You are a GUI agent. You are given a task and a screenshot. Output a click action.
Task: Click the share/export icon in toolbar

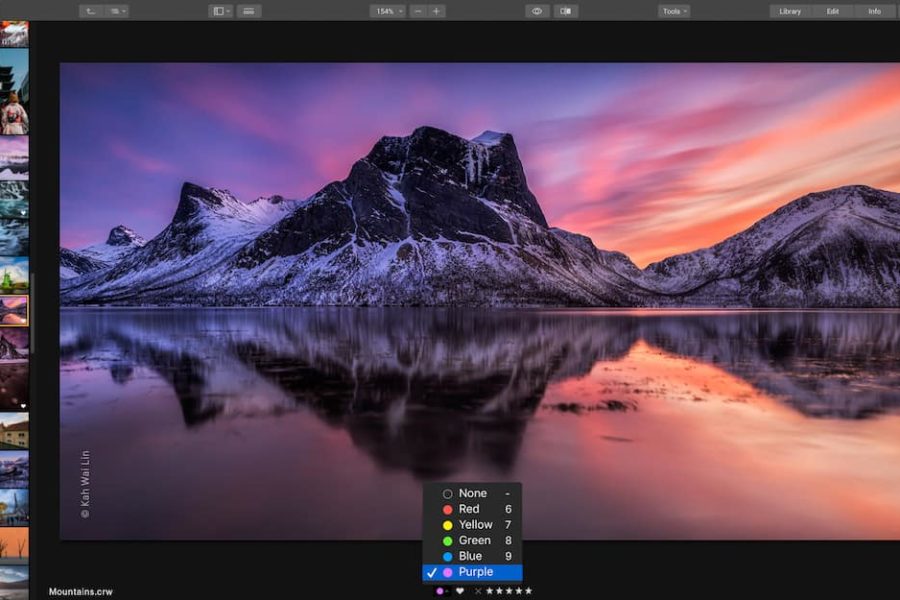pyautogui.click(x=91, y=11)
